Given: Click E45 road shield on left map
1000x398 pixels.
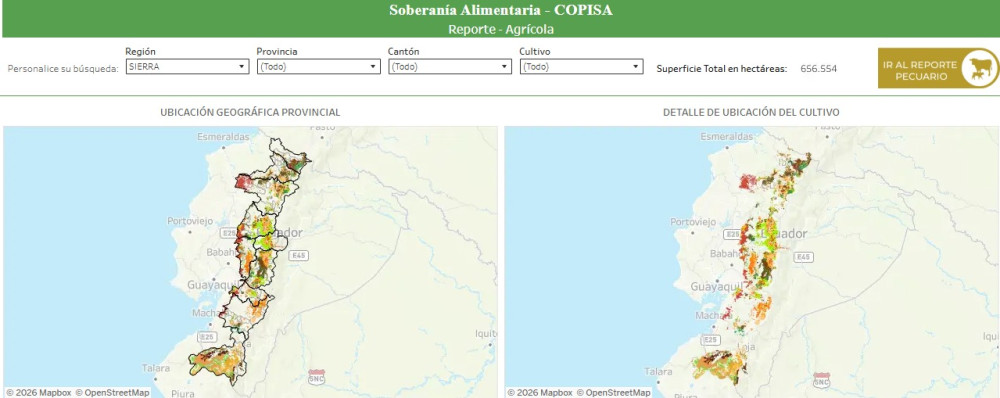Looking at the screenshot, I should (x=298, y=256).
